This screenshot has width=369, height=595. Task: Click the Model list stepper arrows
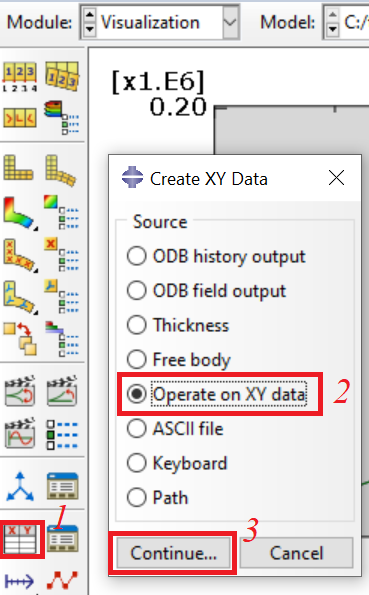pos(332,22)
